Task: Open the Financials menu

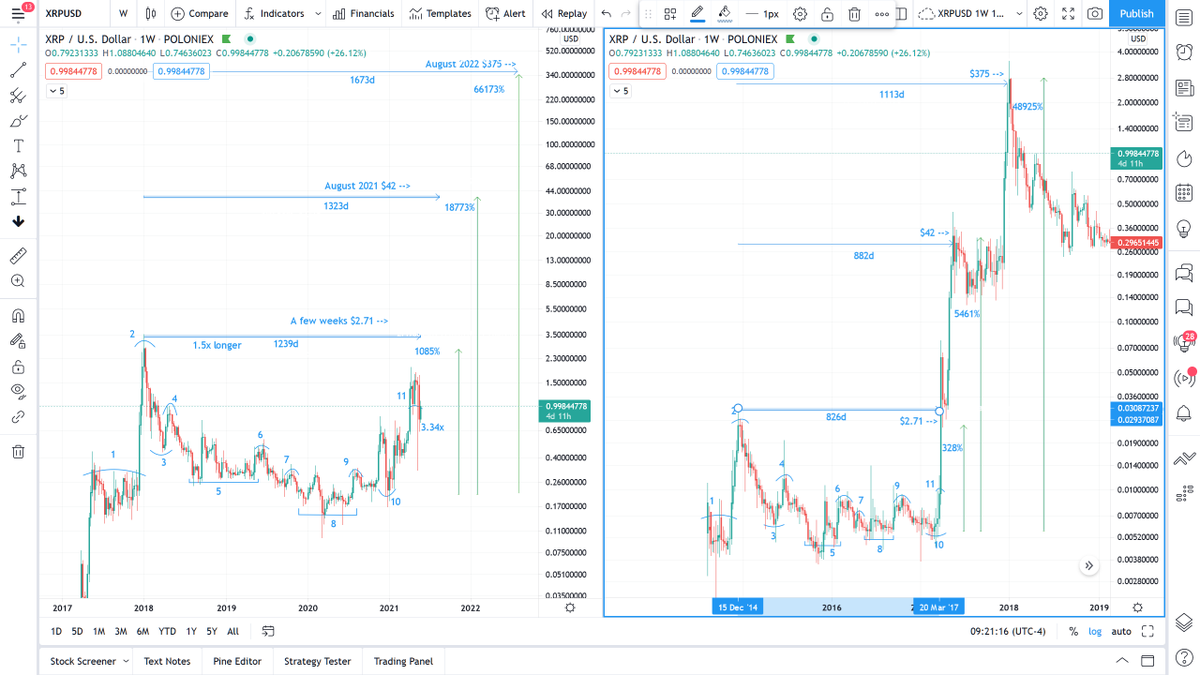Action: point(363,14)
